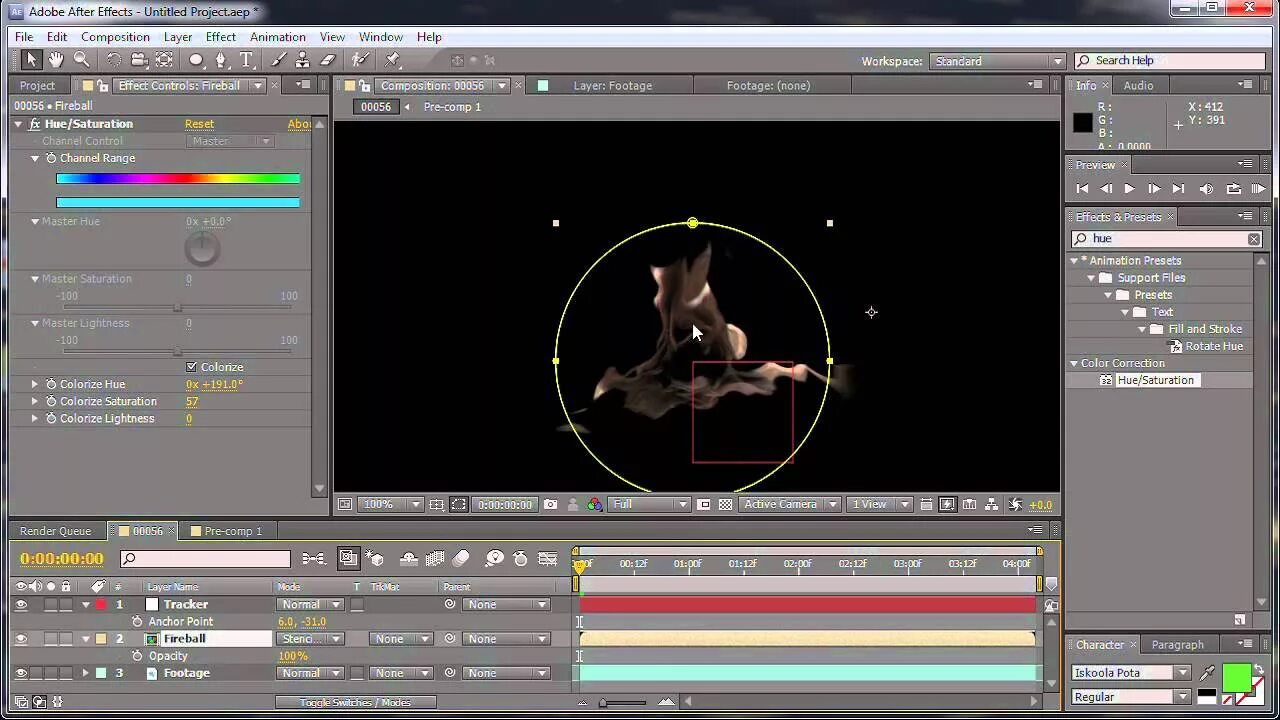Select the Selection arrow tool
This screenshot has width=1280, height=720.
click(x=31, y=60)
